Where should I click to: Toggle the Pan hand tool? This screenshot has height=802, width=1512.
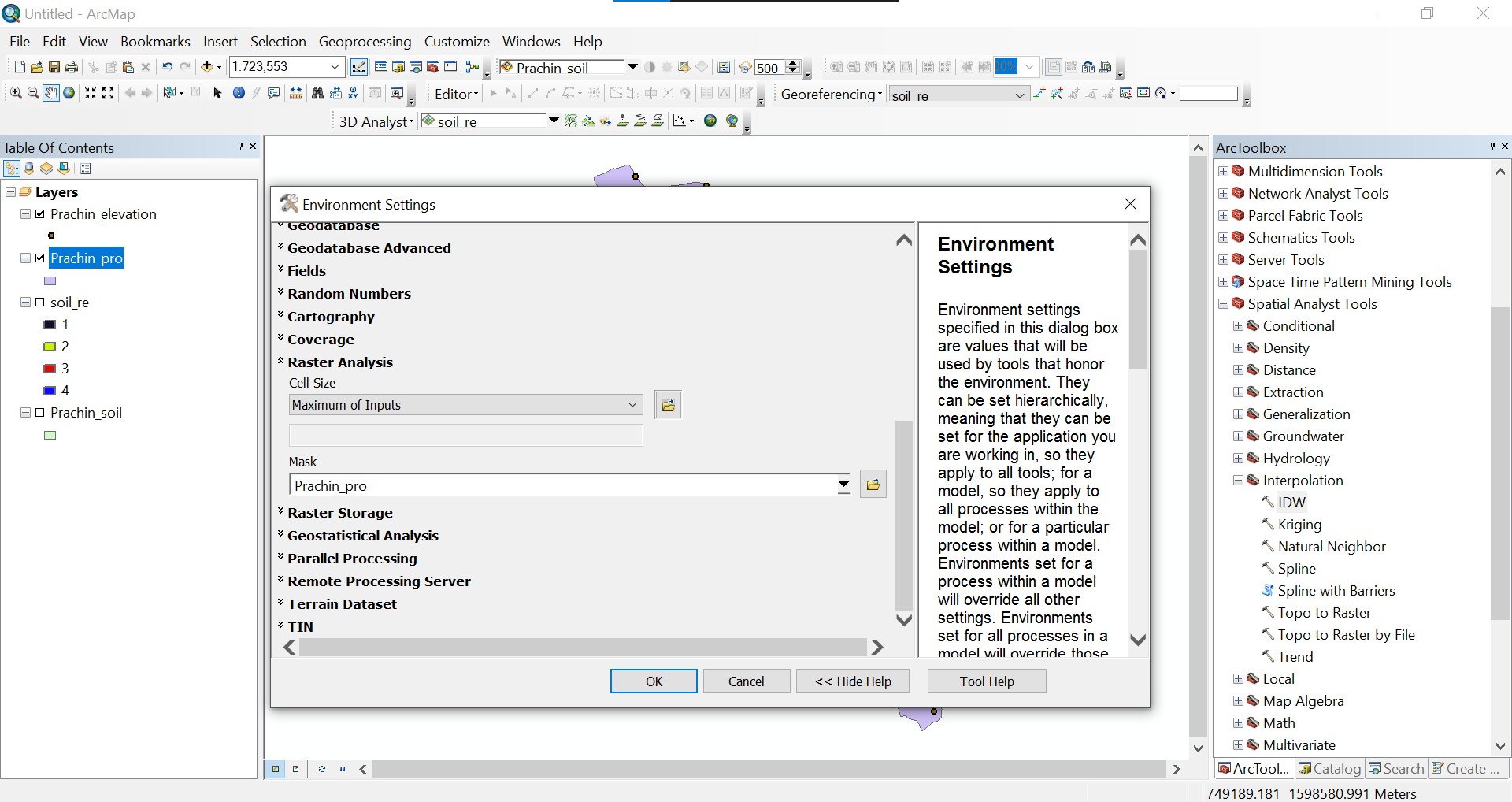click(x=51, y=93)
